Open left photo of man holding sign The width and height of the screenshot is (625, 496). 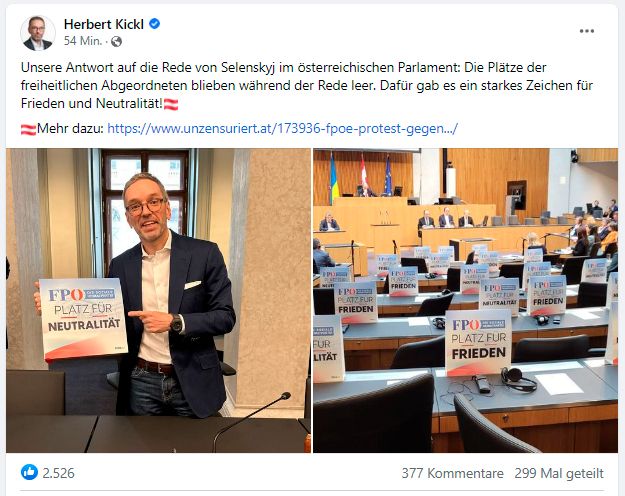[x=158, y=301]
